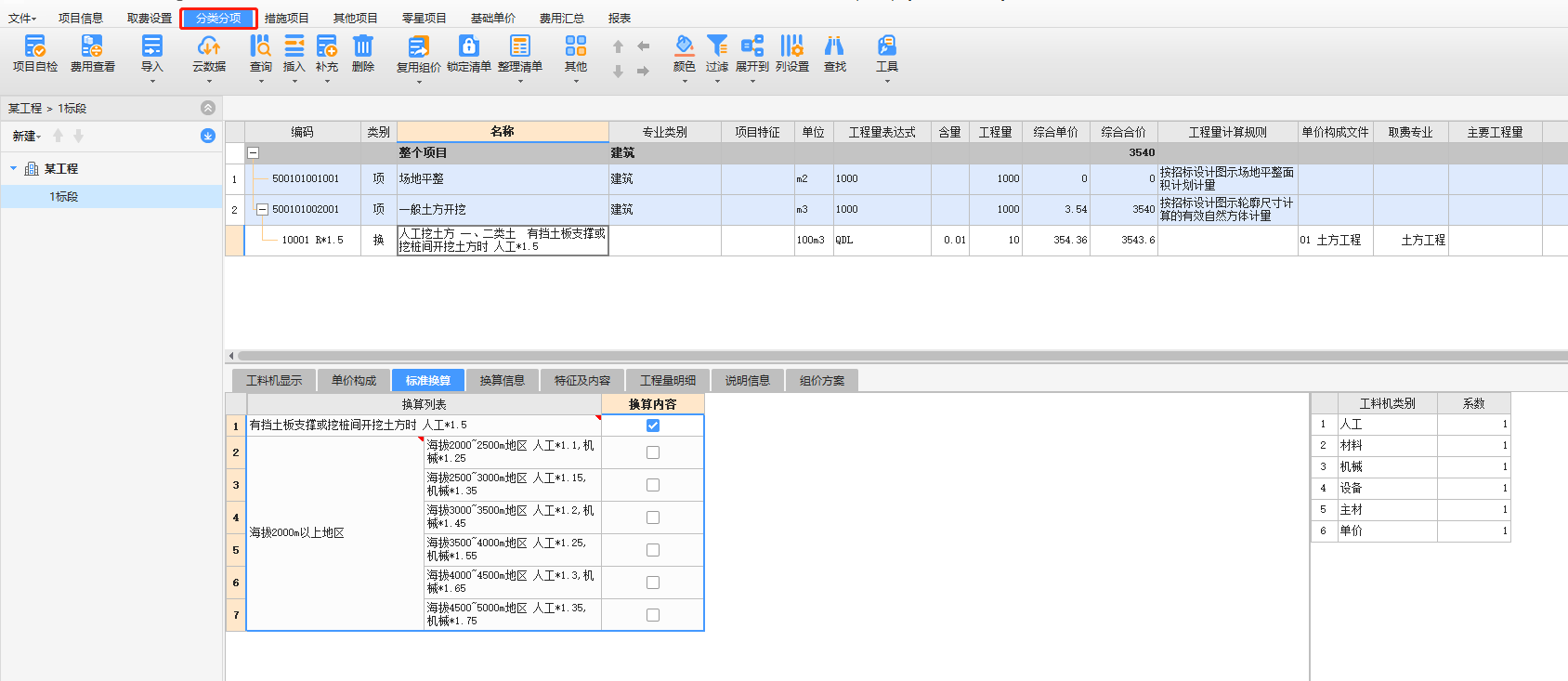Select the 1标段 tree item

click(64, 197)
